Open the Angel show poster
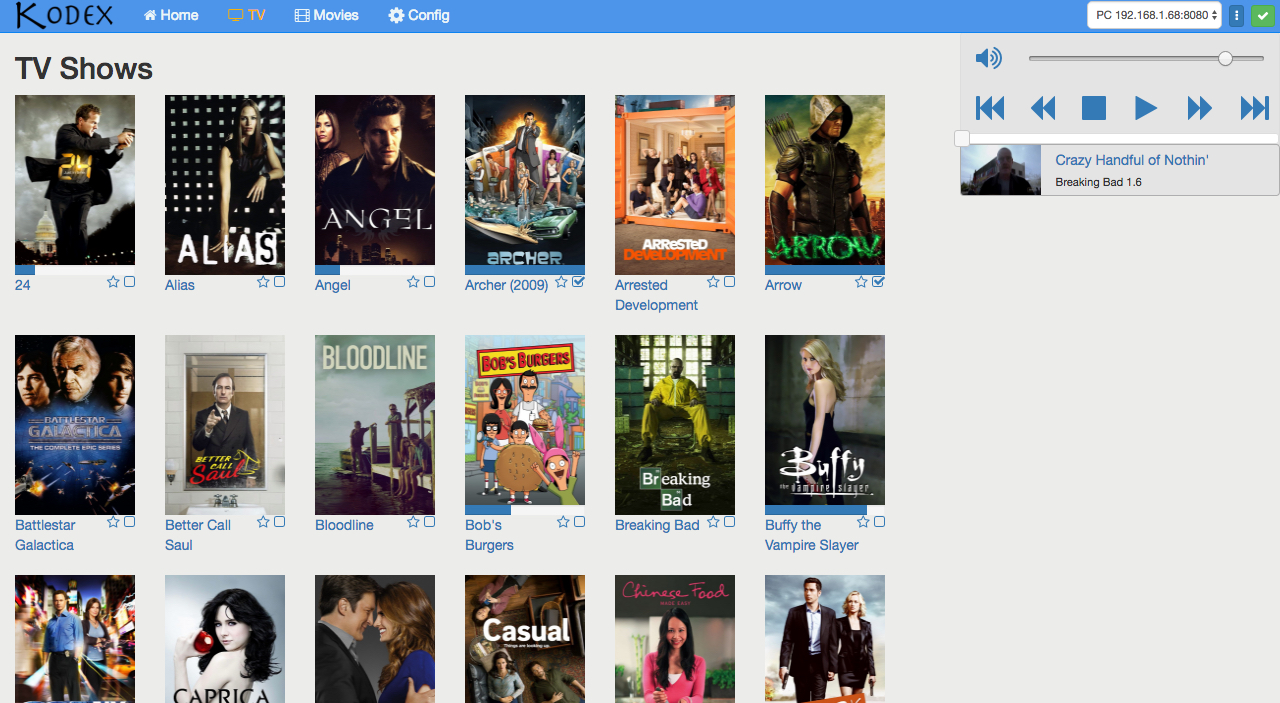Image resolution: width=1280 pixels, height=703 pixels. pos(375,180)
